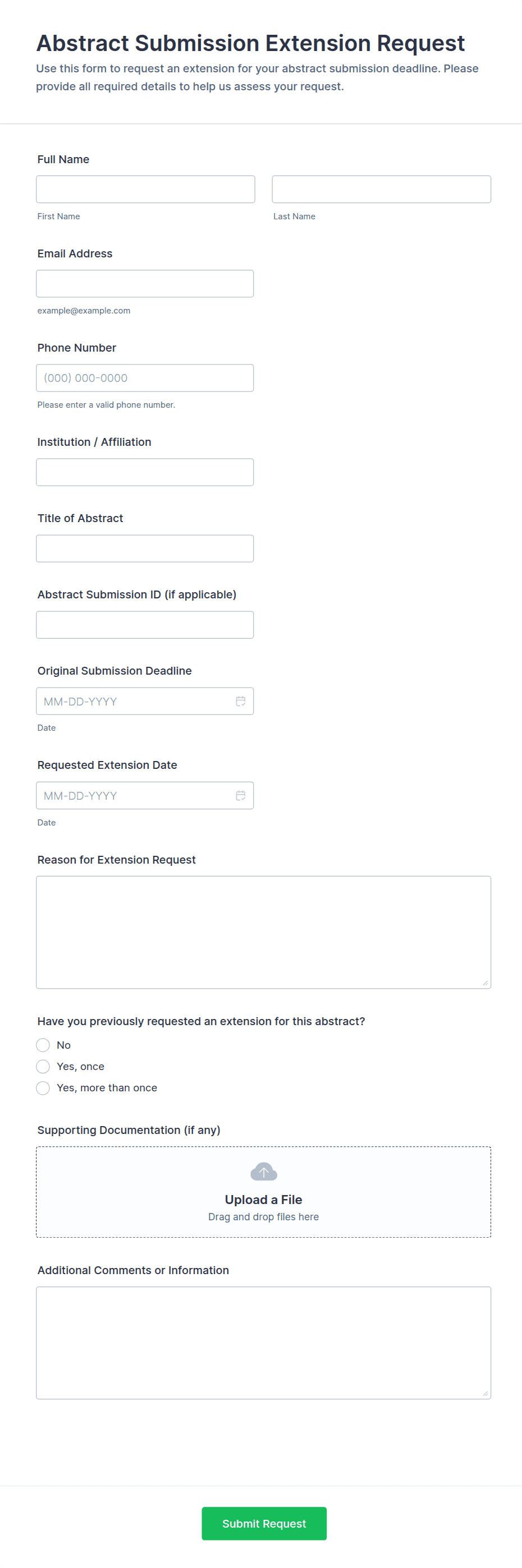Choose "Yes, more than once" option
Image resolution: width=522 pixels, height=1568 pixels.
coord(43,1088)
